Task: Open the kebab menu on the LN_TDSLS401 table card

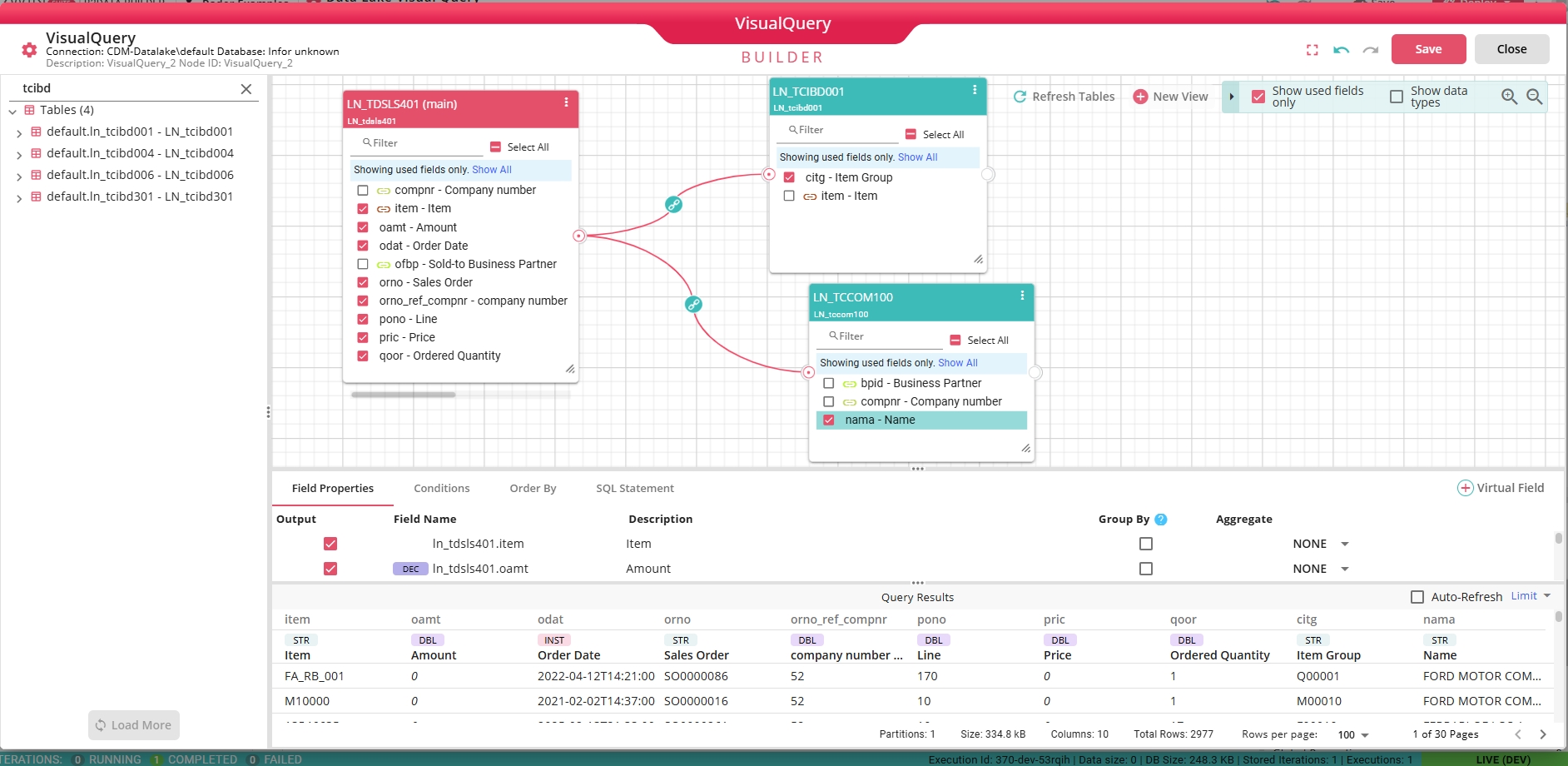Action: (x=567, y=103)
